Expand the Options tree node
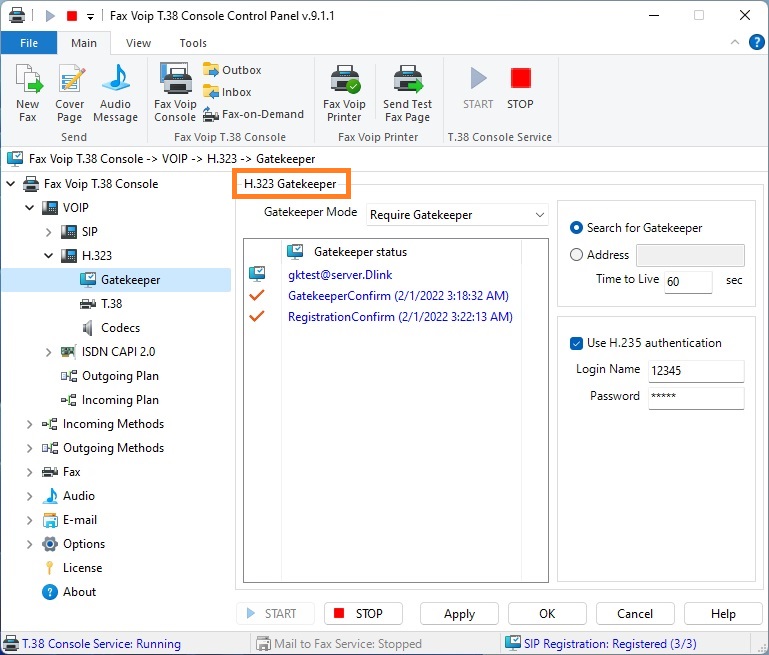This screenshot has width=769, height=655. pyautogui.click(x=29, y=544)
